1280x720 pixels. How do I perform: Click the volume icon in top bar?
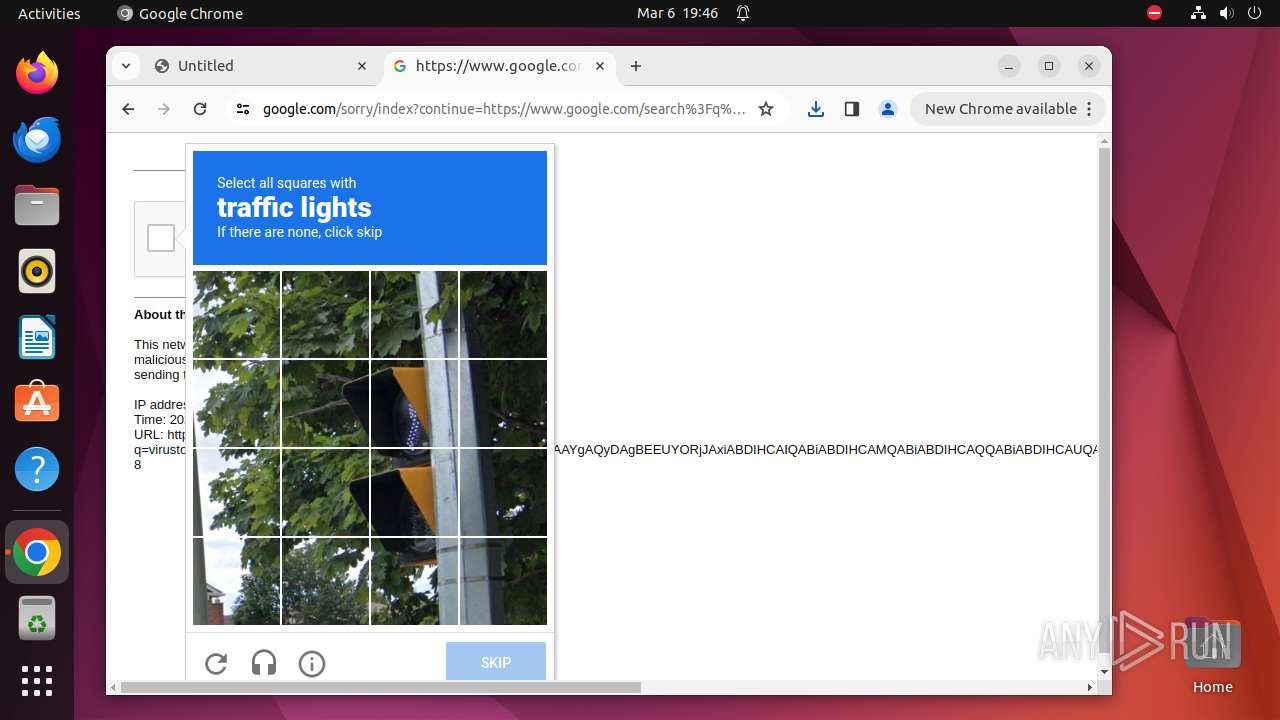[x=1226, y=13]
